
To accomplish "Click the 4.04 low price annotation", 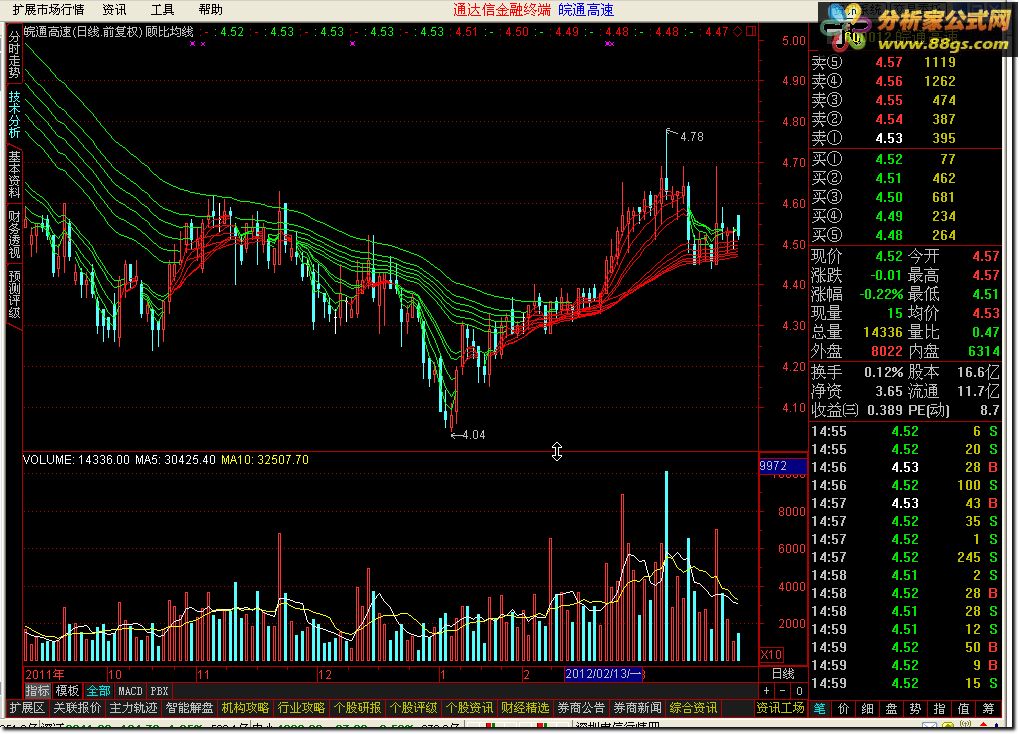I will click(x=474, y=435).
